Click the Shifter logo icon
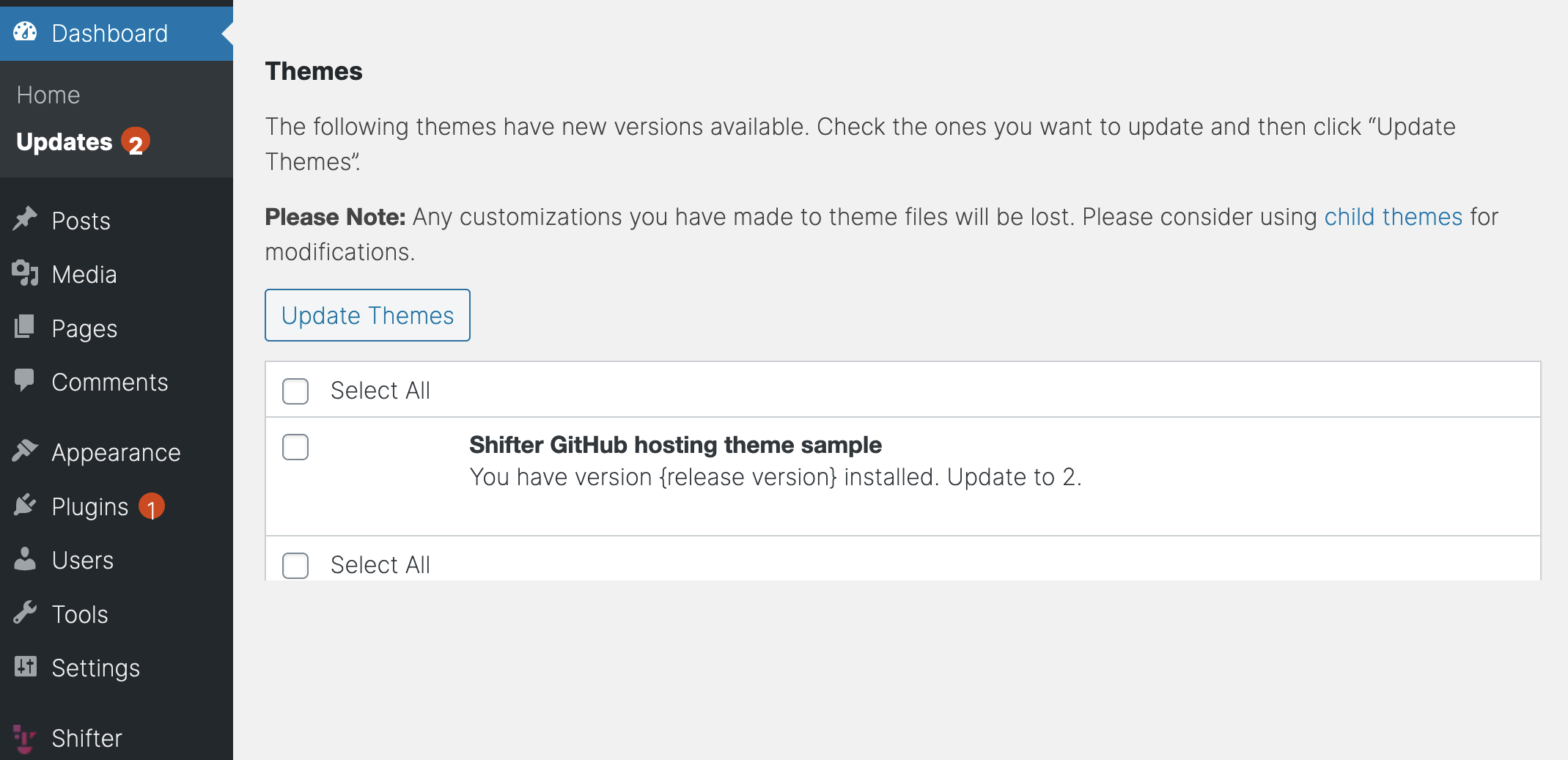This screenshot has width=1568, height=760. coord(25,738)
